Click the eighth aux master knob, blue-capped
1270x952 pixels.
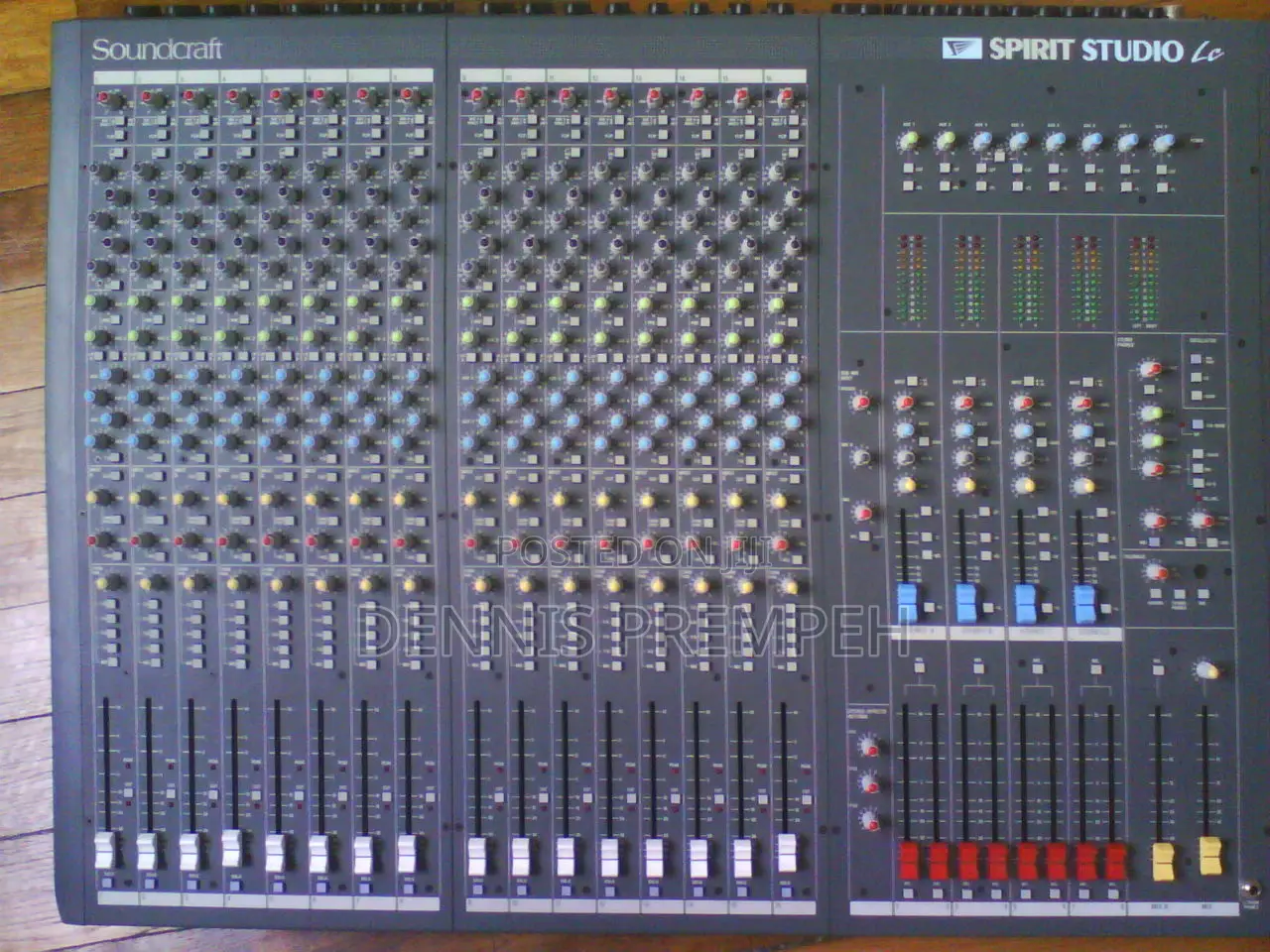pyautogui.click(x=1163, y=144)
